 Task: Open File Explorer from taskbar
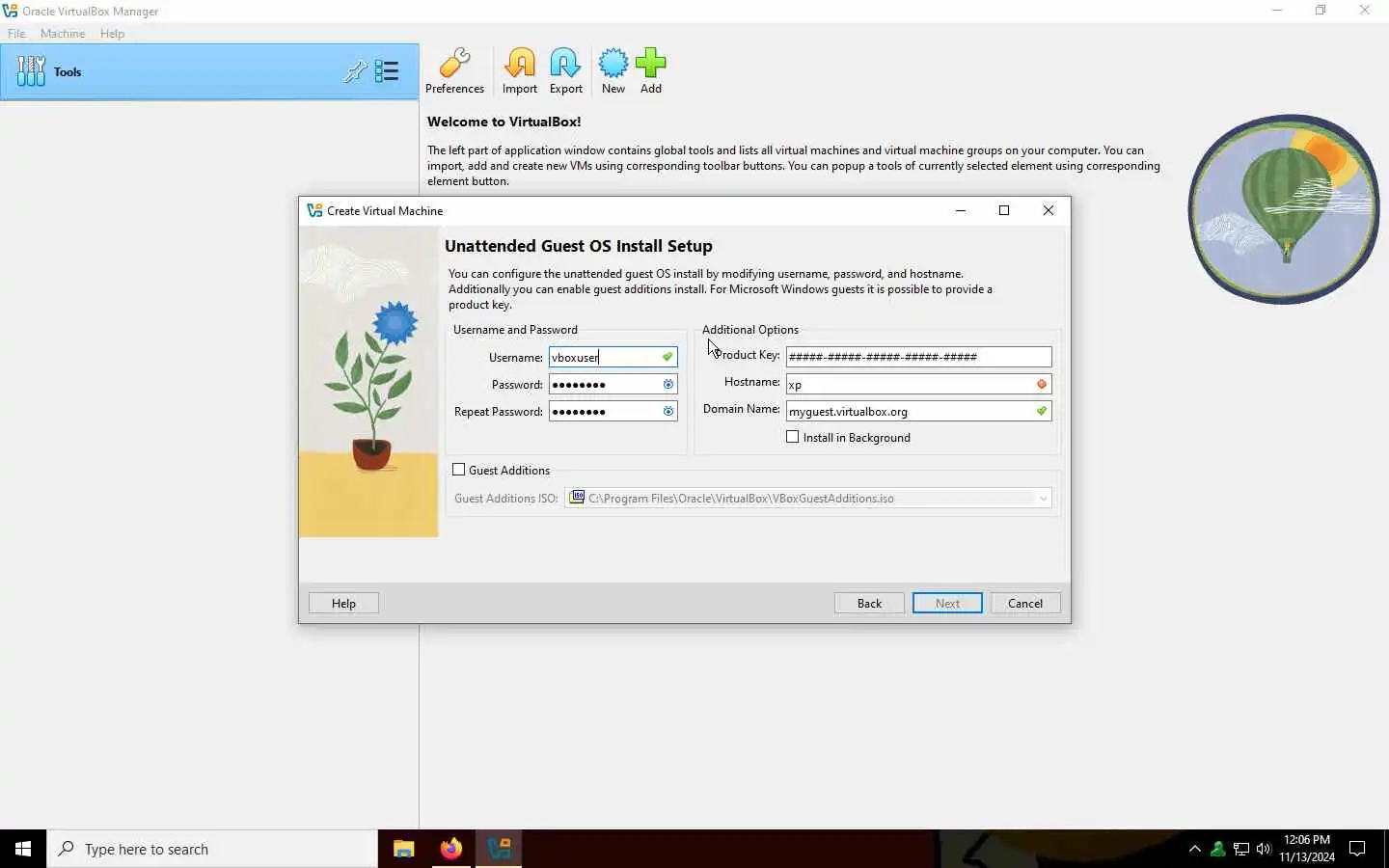(x=403, y=849)
